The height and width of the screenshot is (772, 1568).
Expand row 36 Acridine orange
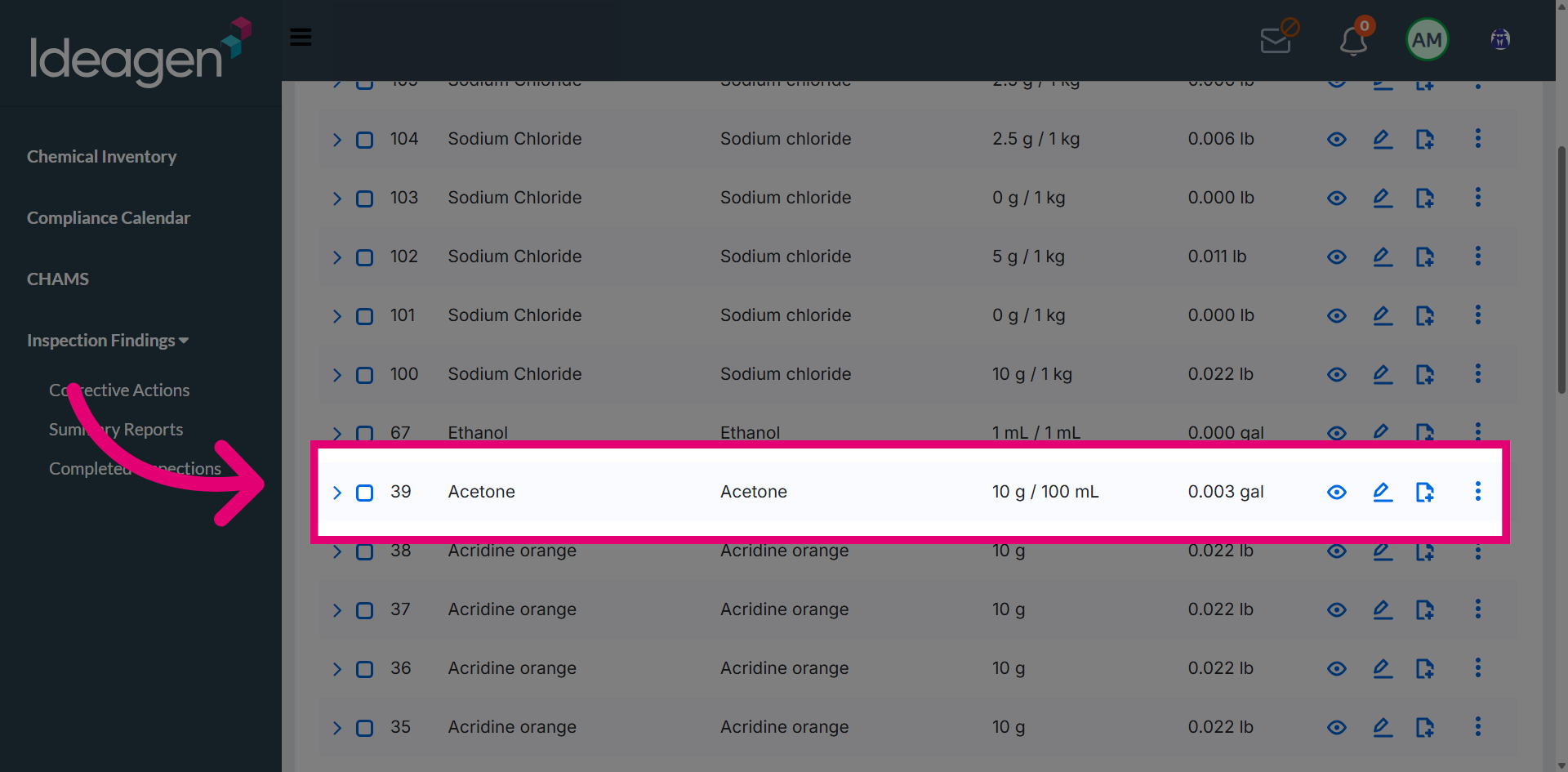[336, 669]
